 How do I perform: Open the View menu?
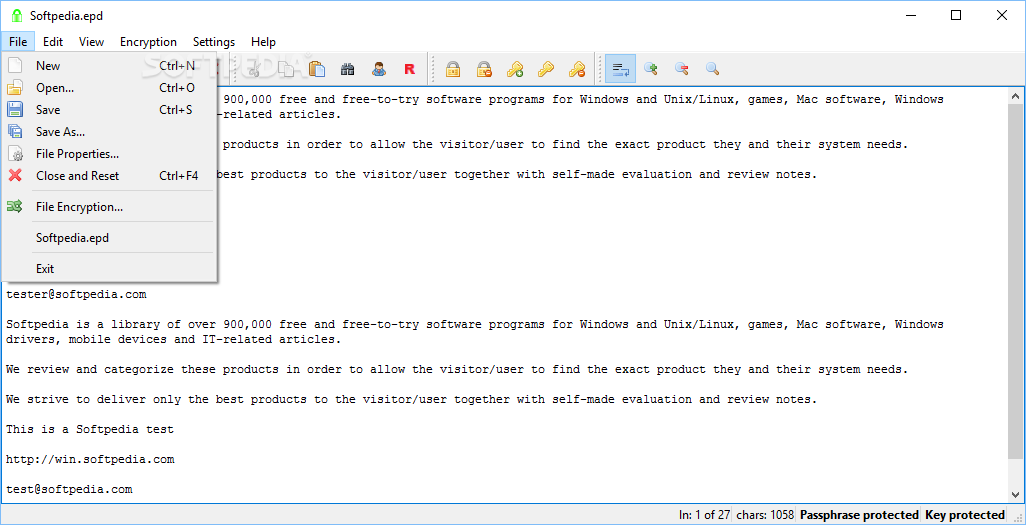[x=92, y=42]
